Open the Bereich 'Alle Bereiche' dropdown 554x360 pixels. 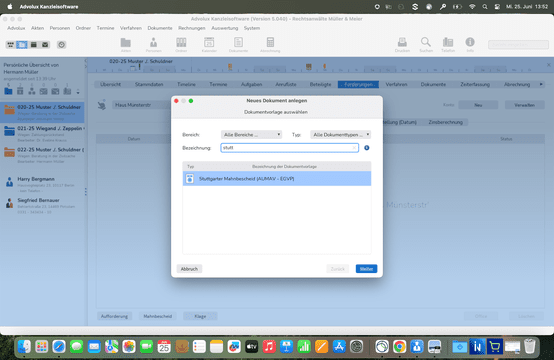pyautogui.click(x=252, y=135)
